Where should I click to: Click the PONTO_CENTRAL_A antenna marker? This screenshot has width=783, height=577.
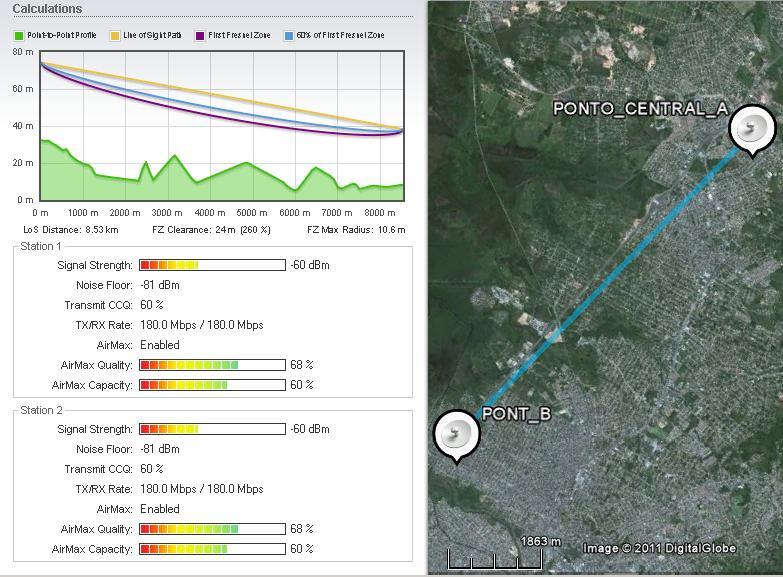(x=751, y=129)
